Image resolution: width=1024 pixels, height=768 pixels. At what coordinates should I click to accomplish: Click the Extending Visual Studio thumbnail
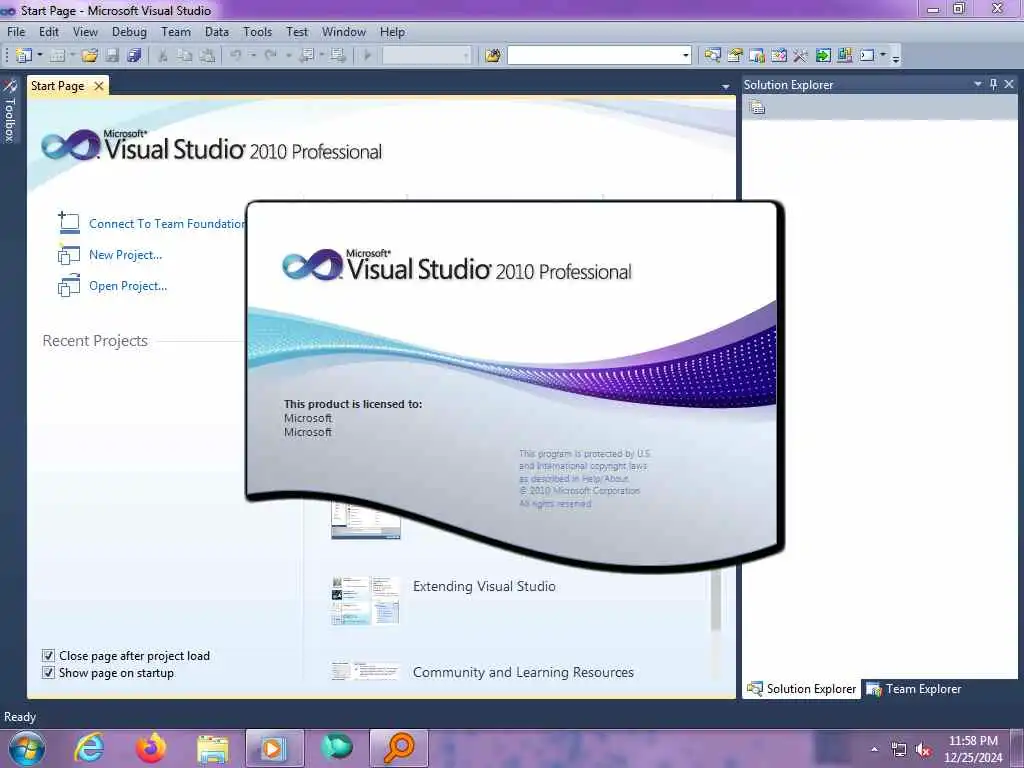pos(365,600)
